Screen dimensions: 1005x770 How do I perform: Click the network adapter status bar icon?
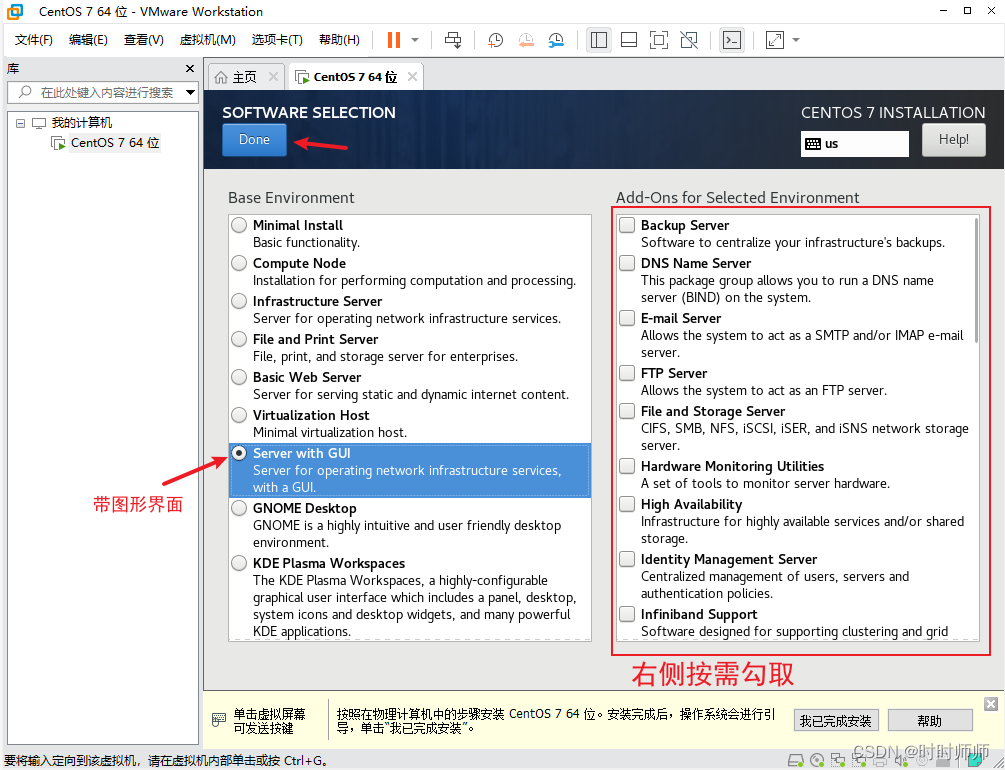(x=838, y=761)
